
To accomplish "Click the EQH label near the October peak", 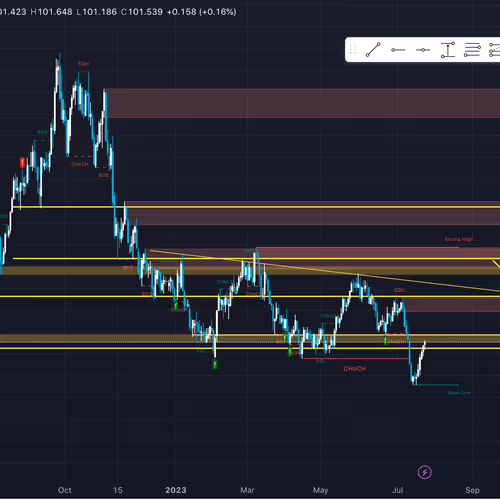I will tap(84, 64).
